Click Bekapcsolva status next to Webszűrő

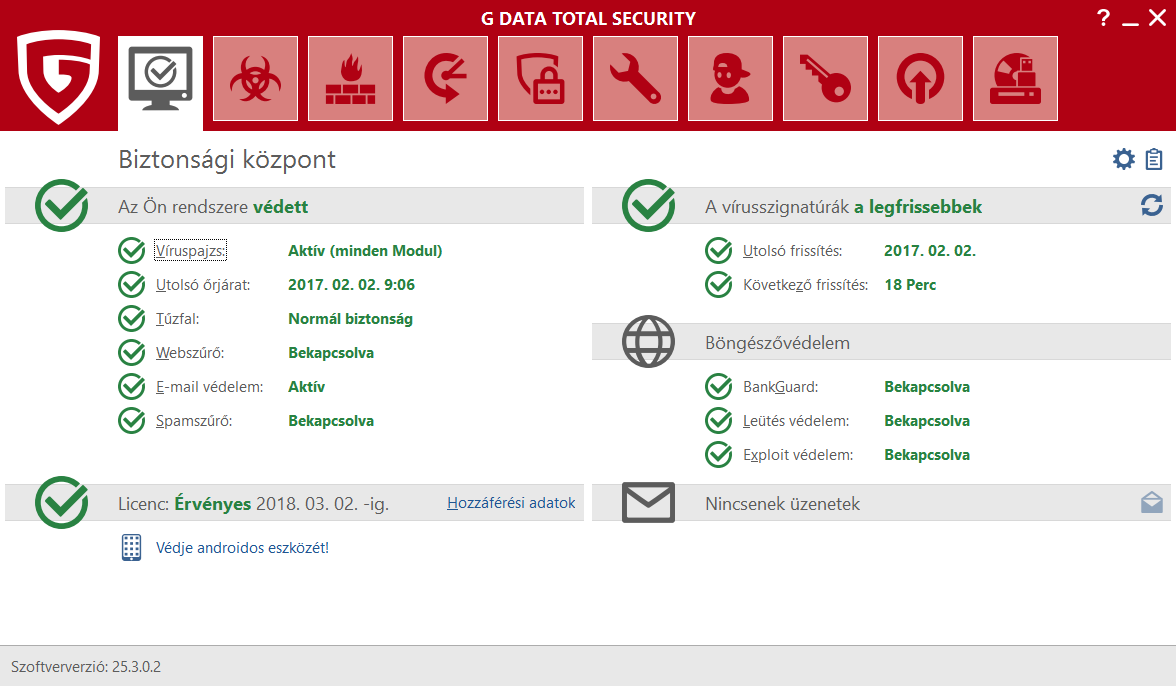point(331,353)
